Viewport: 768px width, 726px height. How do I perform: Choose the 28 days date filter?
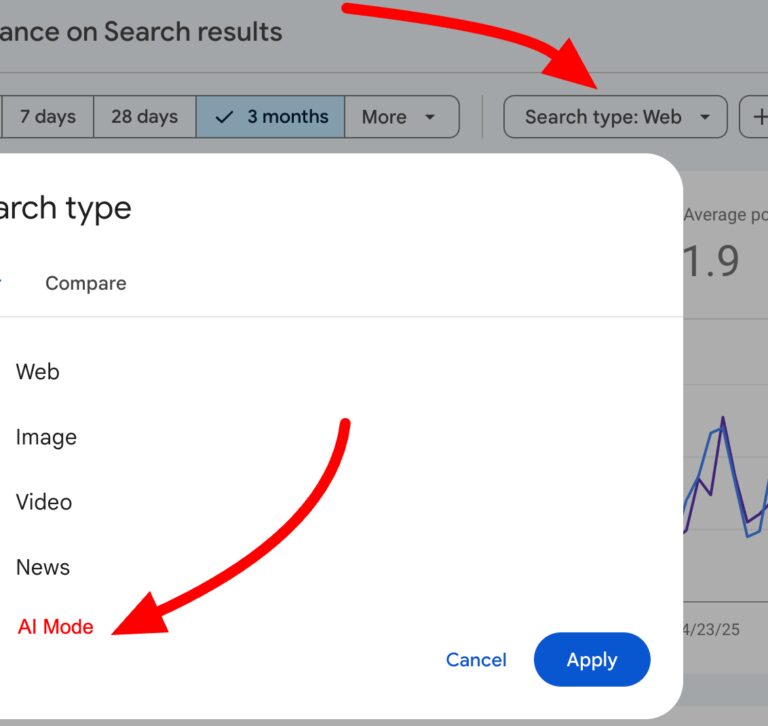144,117
